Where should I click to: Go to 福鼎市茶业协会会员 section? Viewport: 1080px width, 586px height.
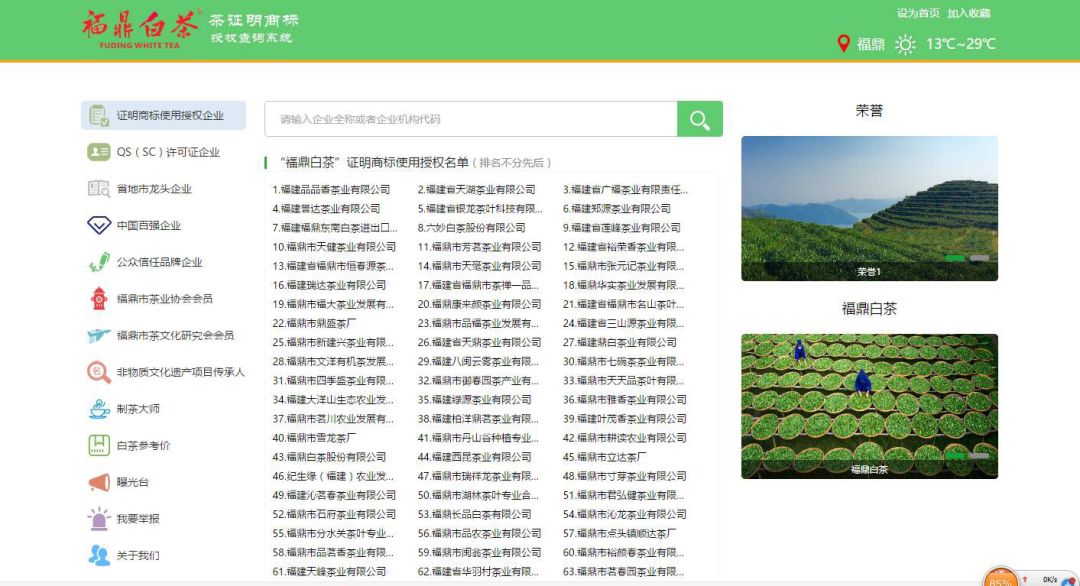tap(163, 298)
